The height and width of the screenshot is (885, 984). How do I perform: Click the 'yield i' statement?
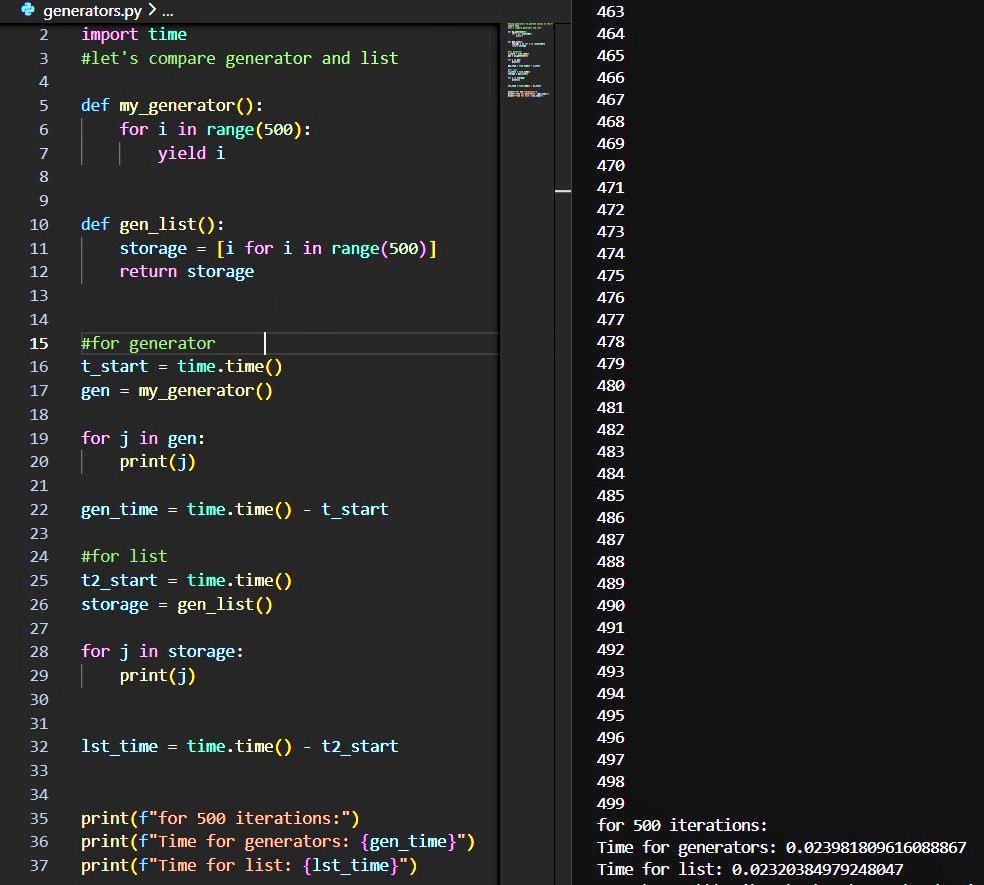pos(191,153)
